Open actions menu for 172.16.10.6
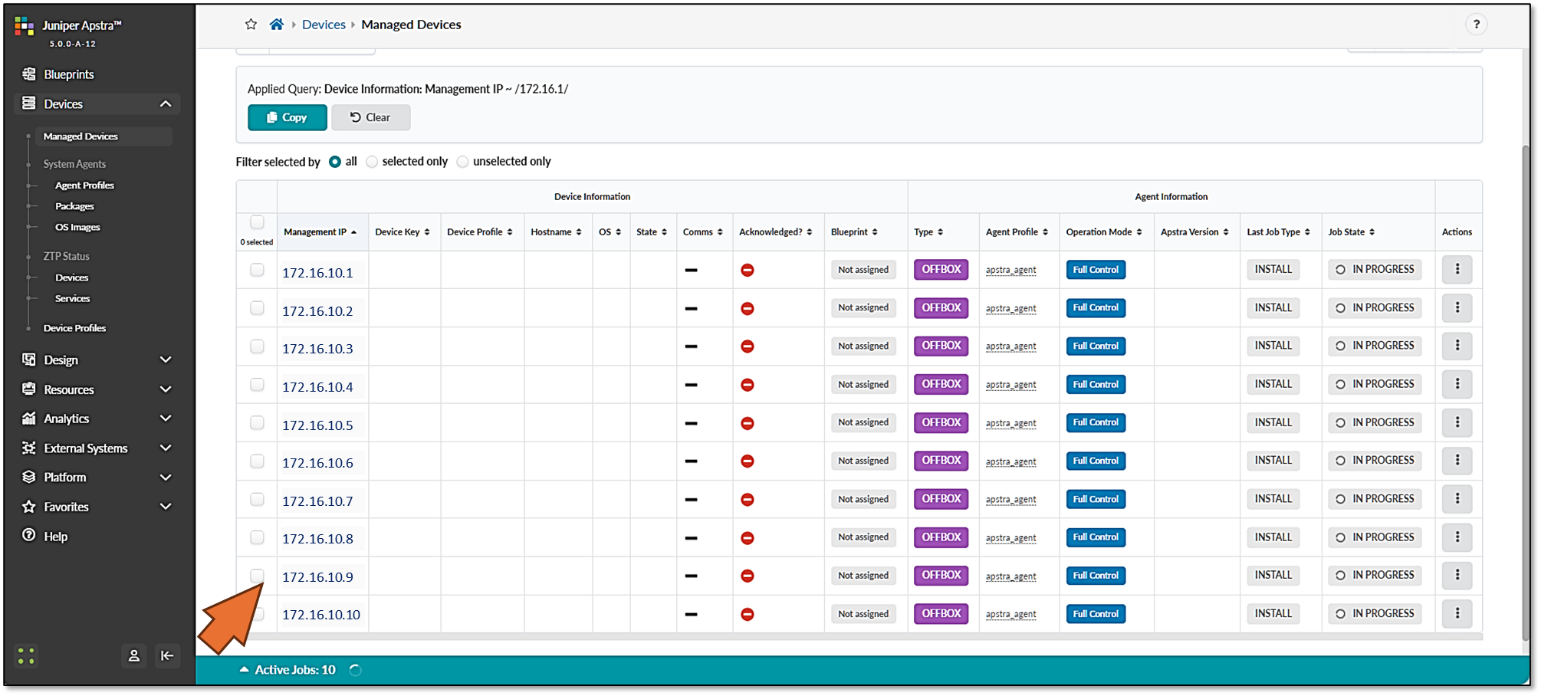 tap(1457, 461)
